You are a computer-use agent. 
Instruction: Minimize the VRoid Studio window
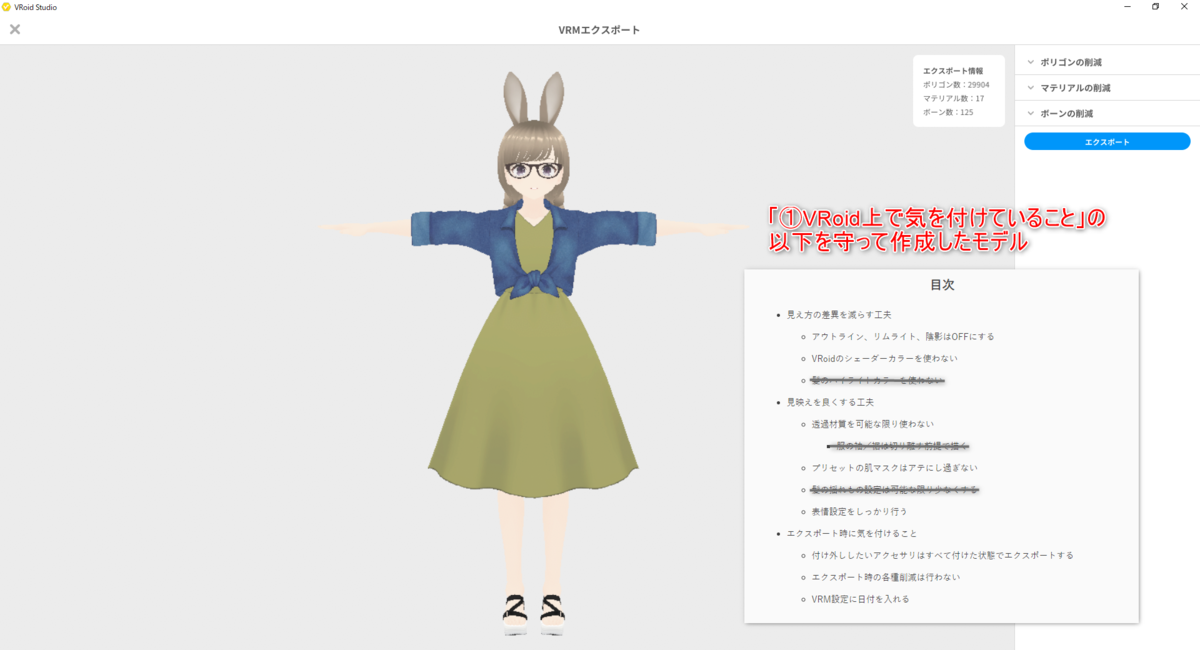pyautogui.click(x=1127, y=6)
